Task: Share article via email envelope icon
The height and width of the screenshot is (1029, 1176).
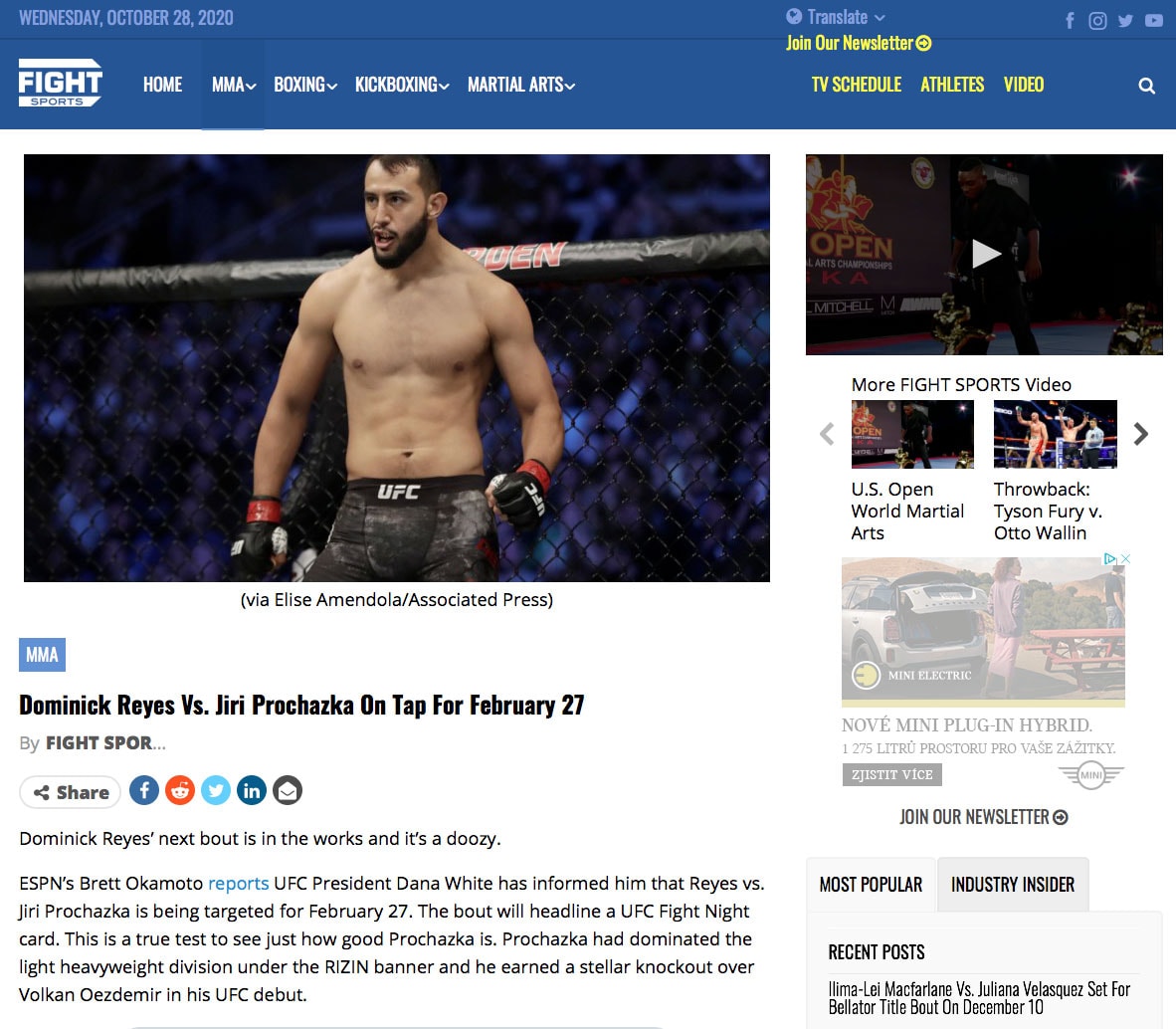Action: (x=288, y=790)
